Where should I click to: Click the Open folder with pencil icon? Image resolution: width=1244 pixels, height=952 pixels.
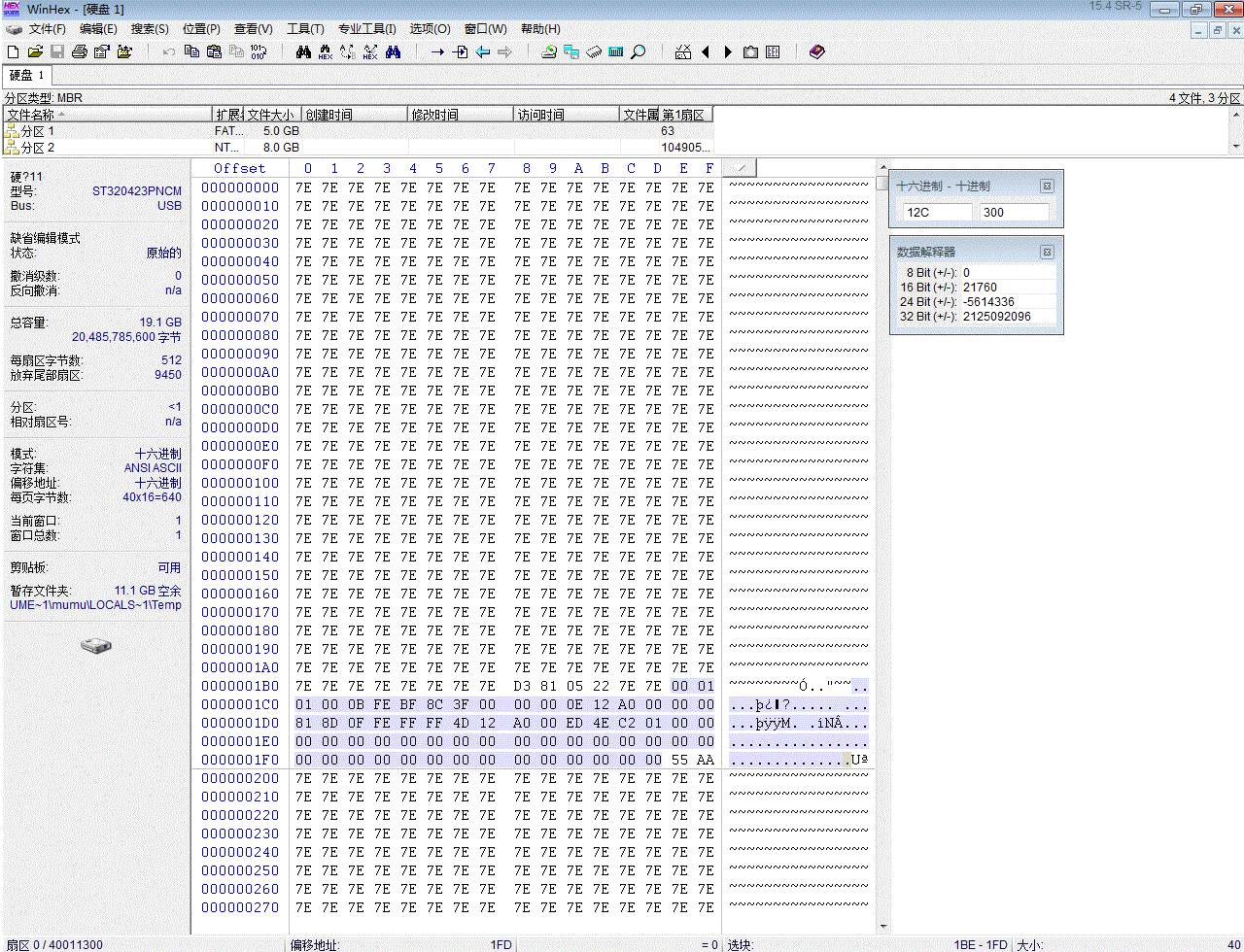point(124,51)
